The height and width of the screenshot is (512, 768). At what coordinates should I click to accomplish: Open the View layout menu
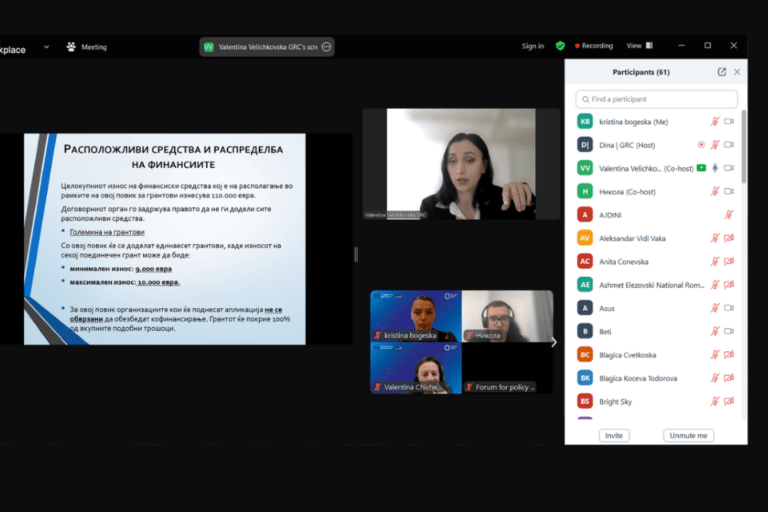pos(638,46)
